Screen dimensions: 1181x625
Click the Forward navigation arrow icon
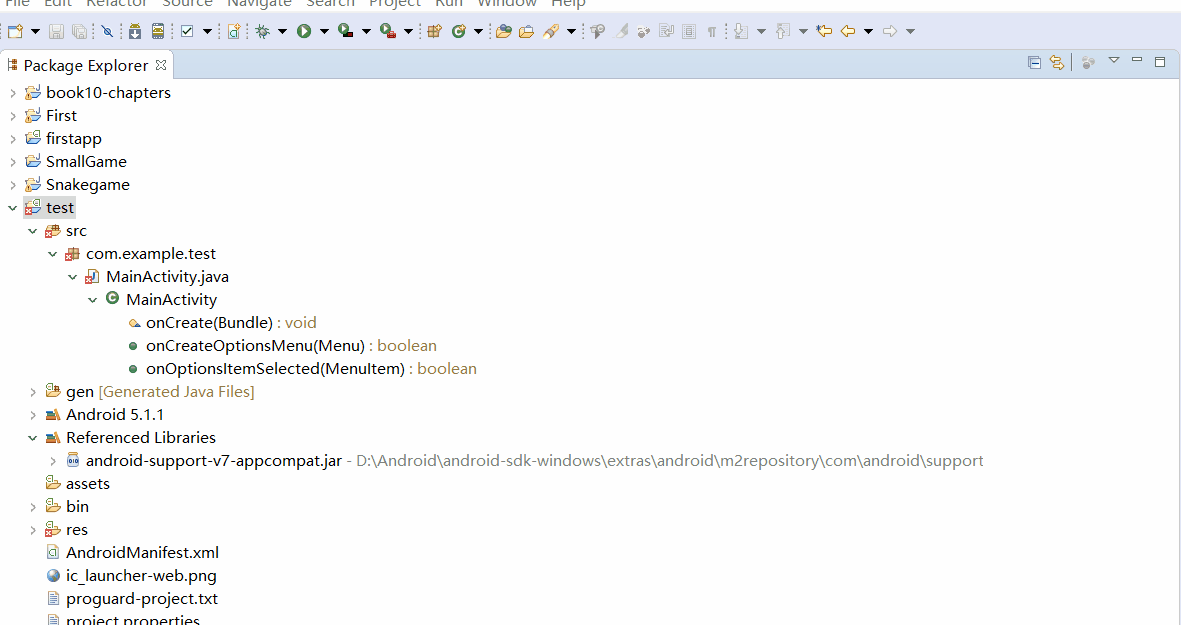tap(890, 32)
